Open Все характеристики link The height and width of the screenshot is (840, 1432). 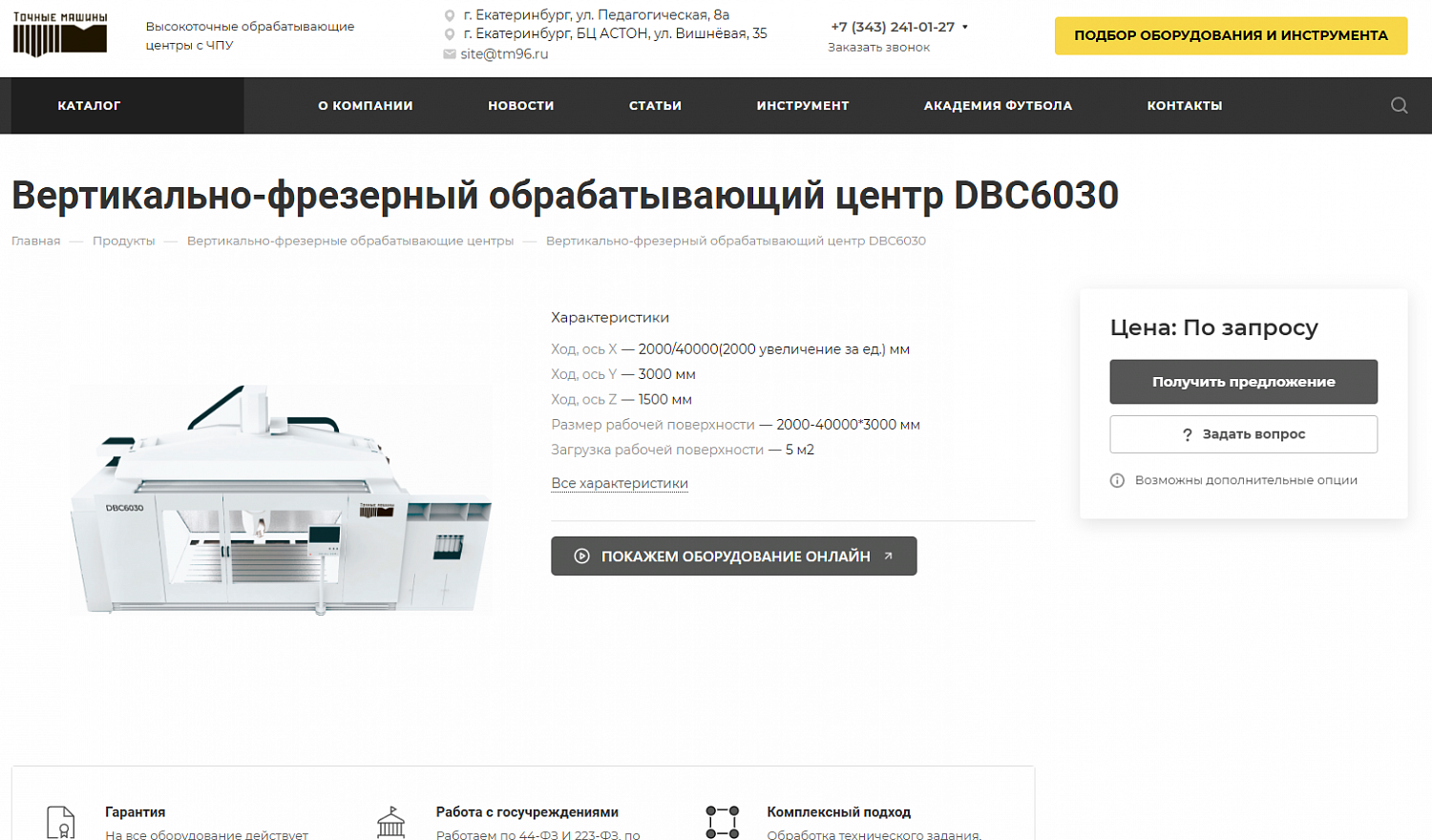pyautogui.click(x=620, y=483)
